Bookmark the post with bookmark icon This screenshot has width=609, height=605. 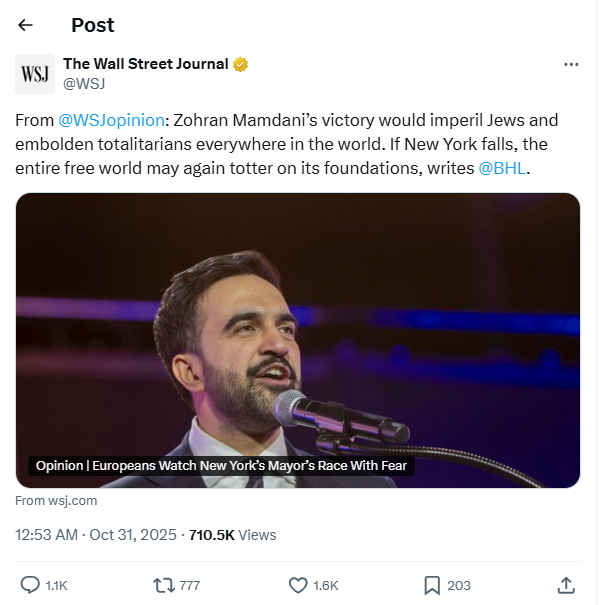tap(432, 585)
